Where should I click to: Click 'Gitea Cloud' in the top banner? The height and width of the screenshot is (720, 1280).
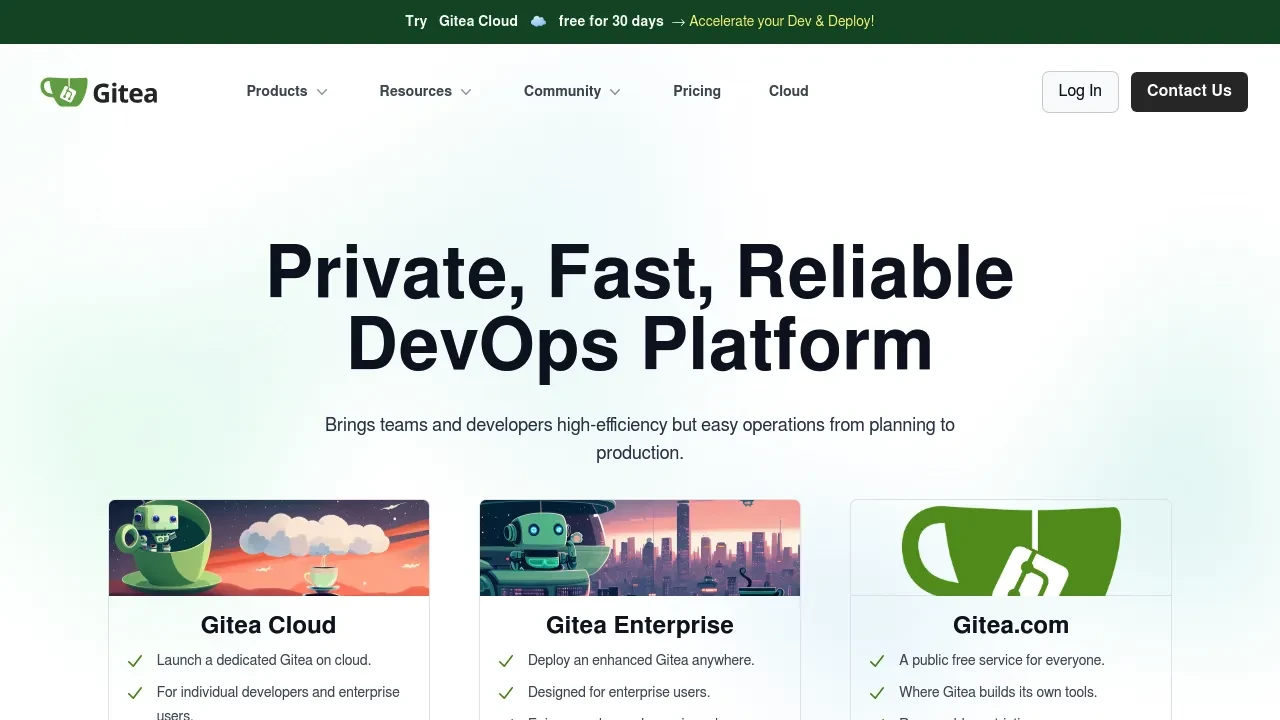478,21
